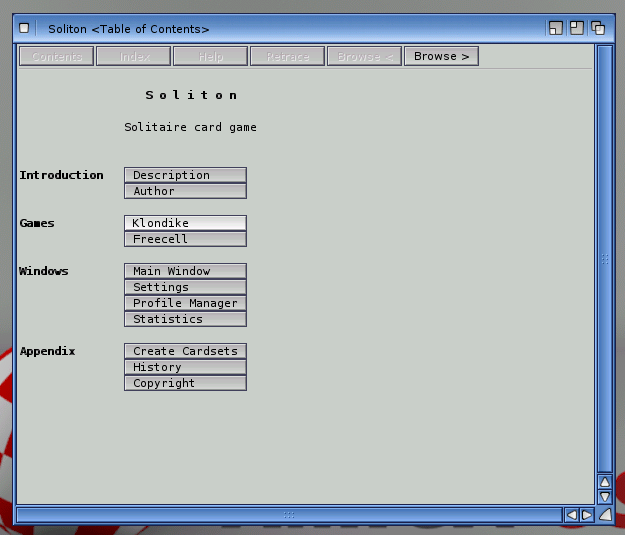The height and width of the screenshot is (535, 625).
Task: Select the Klondike game link
Action: tap(185, 223)
